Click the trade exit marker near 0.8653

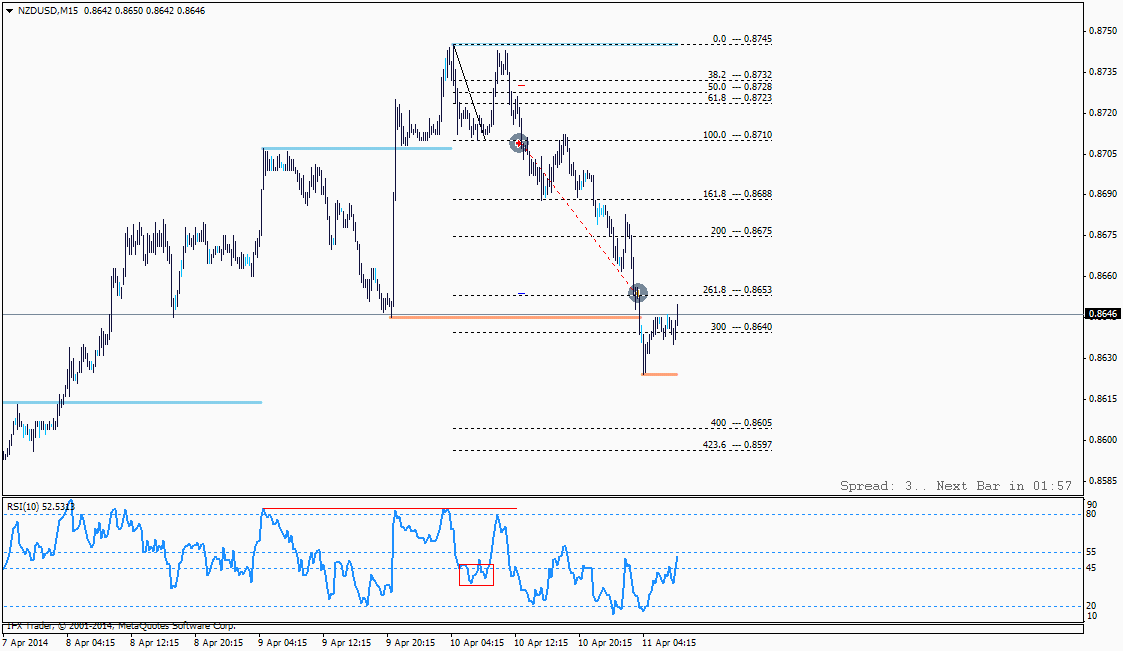[637, 292]
